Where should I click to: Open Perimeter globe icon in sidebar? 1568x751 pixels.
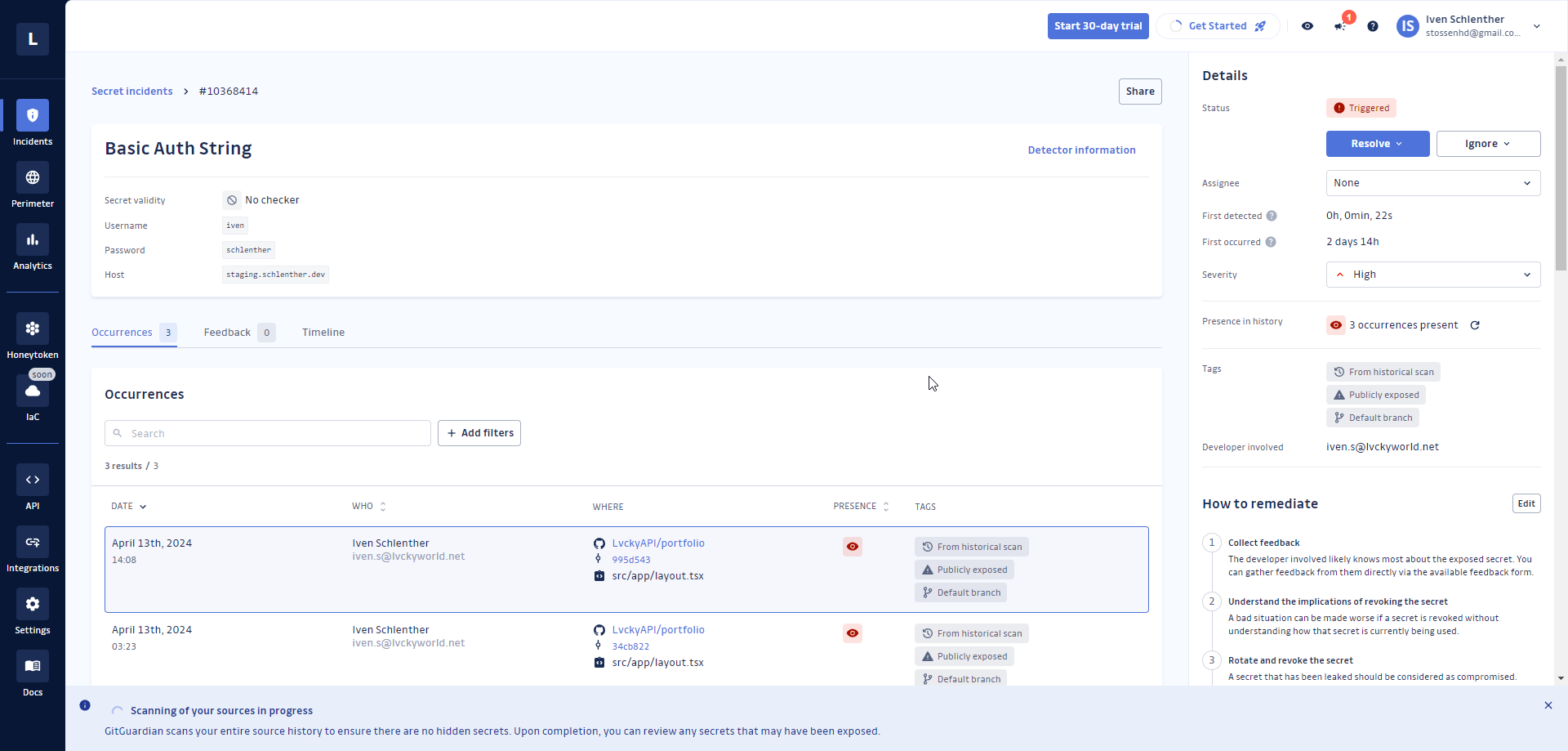click(x=33, y=178)
